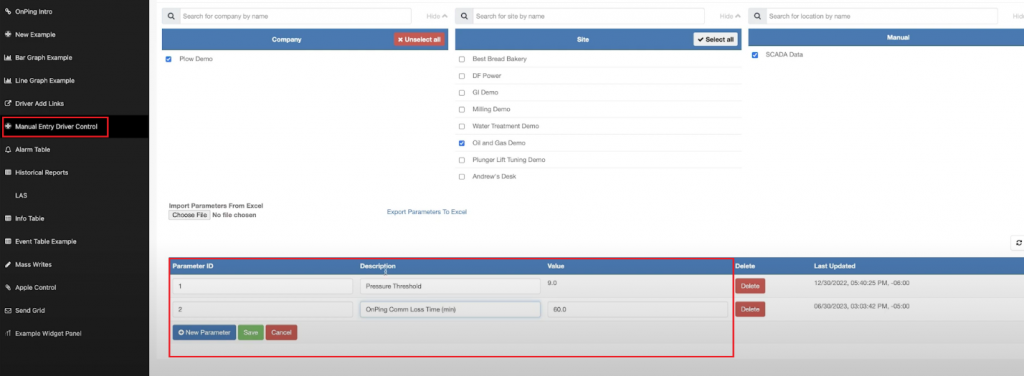The image size is (1024, 376).
Task: Uncheck the SCADA Data checkbox
Action: tap(755, 55)
